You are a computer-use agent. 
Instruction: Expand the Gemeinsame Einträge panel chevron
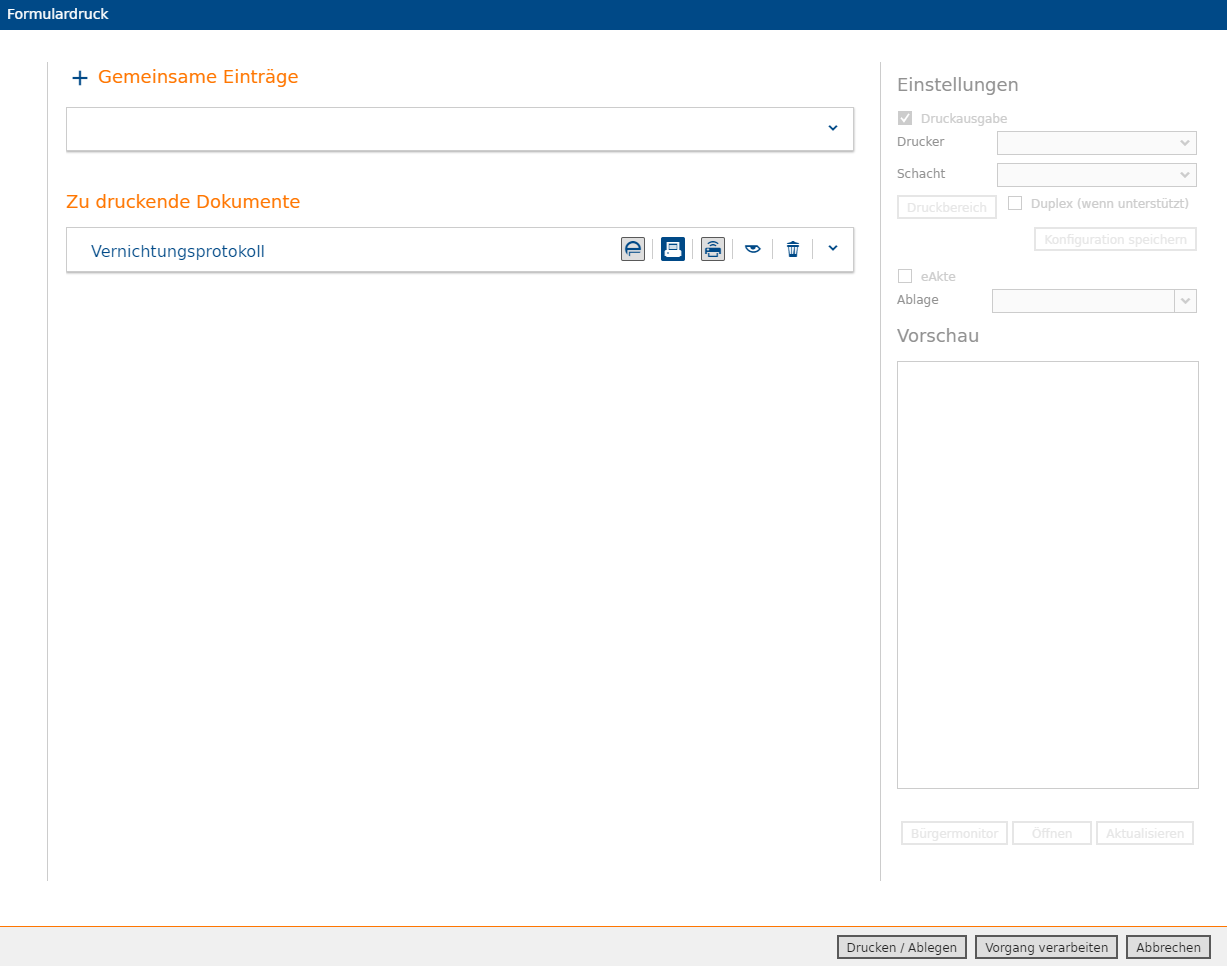833,128
